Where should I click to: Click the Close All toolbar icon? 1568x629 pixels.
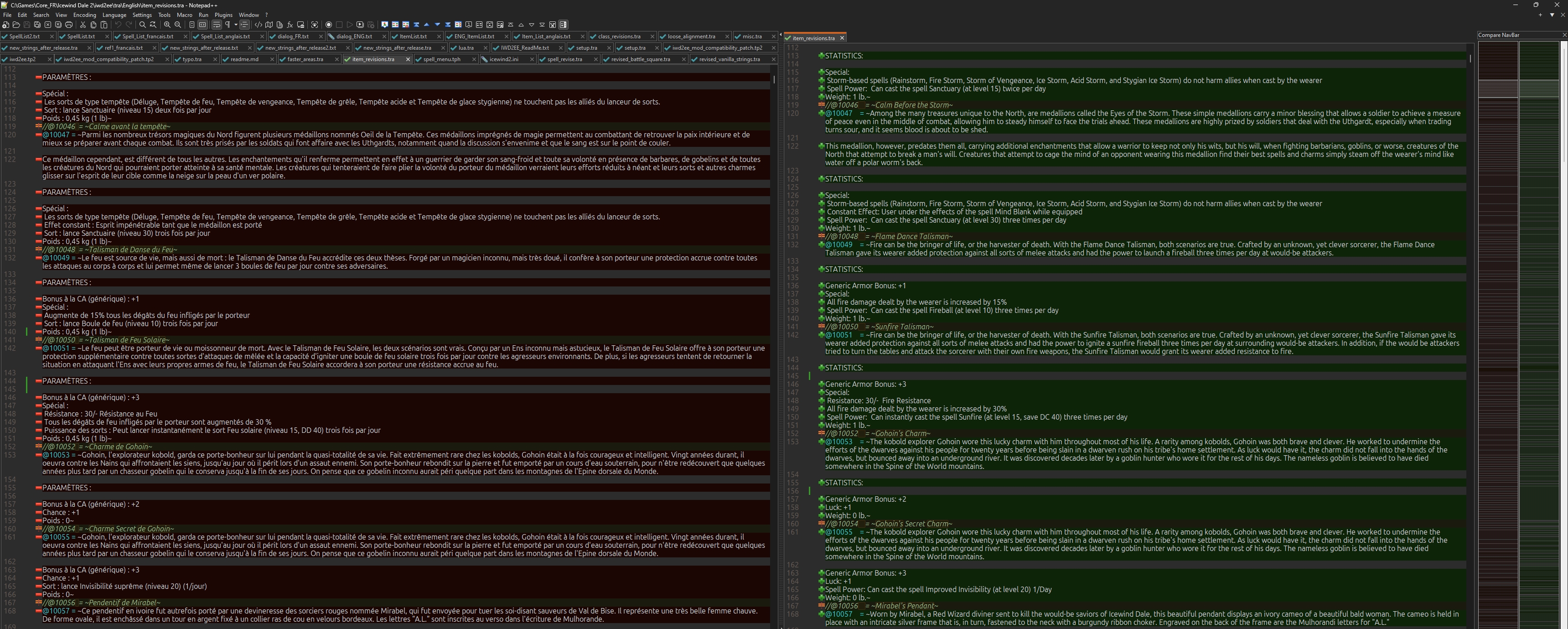click(x=58, y=25)
